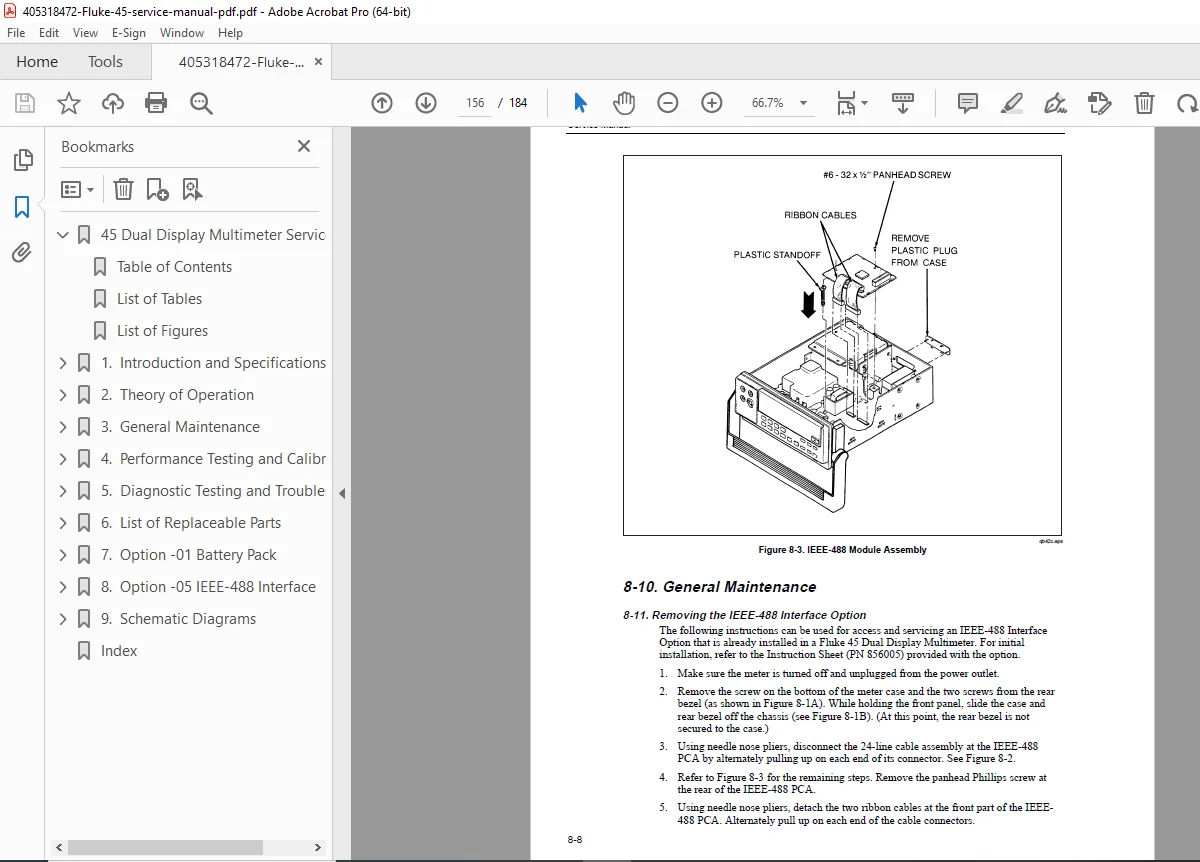Expand Diagnostic Testing and Troubleshooting bookmark
This screenshot has width=1200, height=862.
[x=63, y=491]
